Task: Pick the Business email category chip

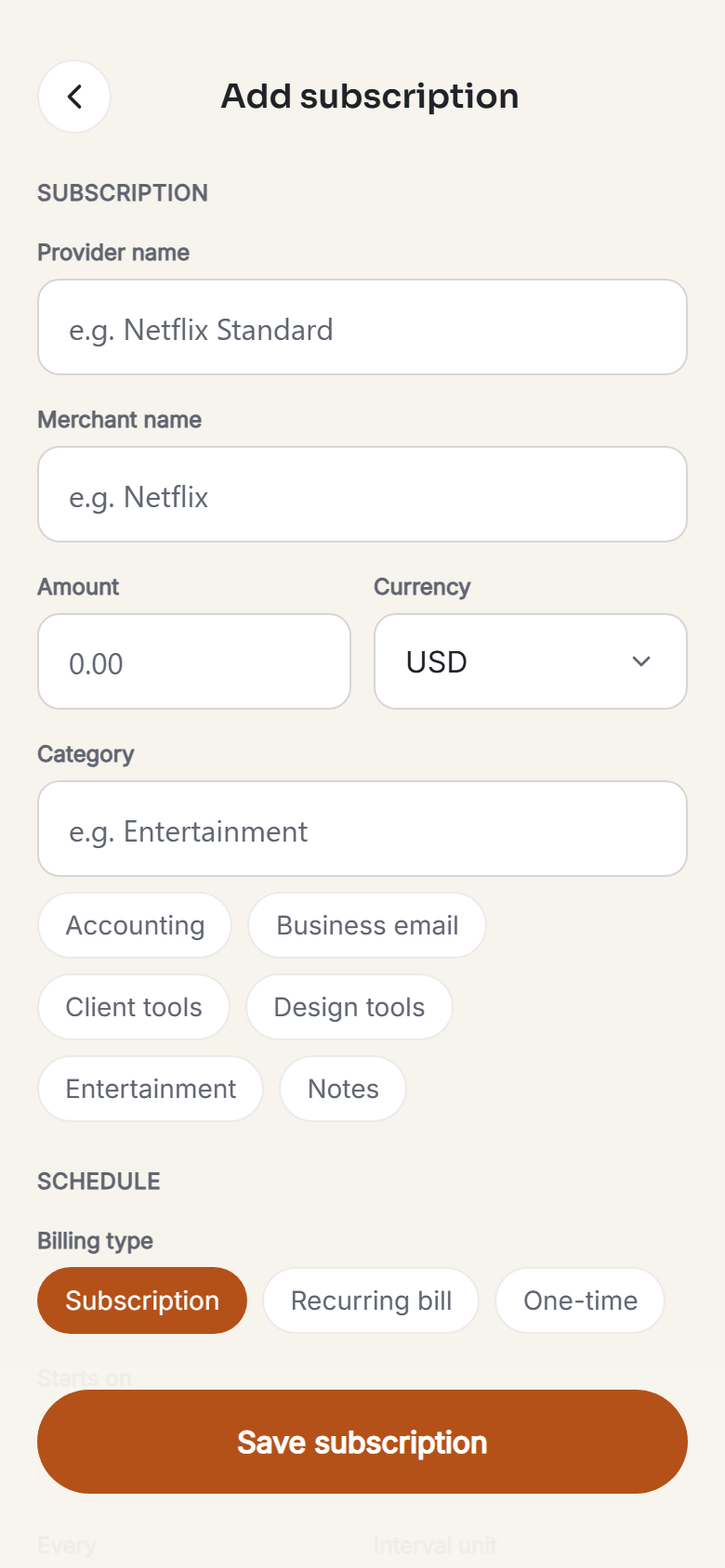Action: 367,925
